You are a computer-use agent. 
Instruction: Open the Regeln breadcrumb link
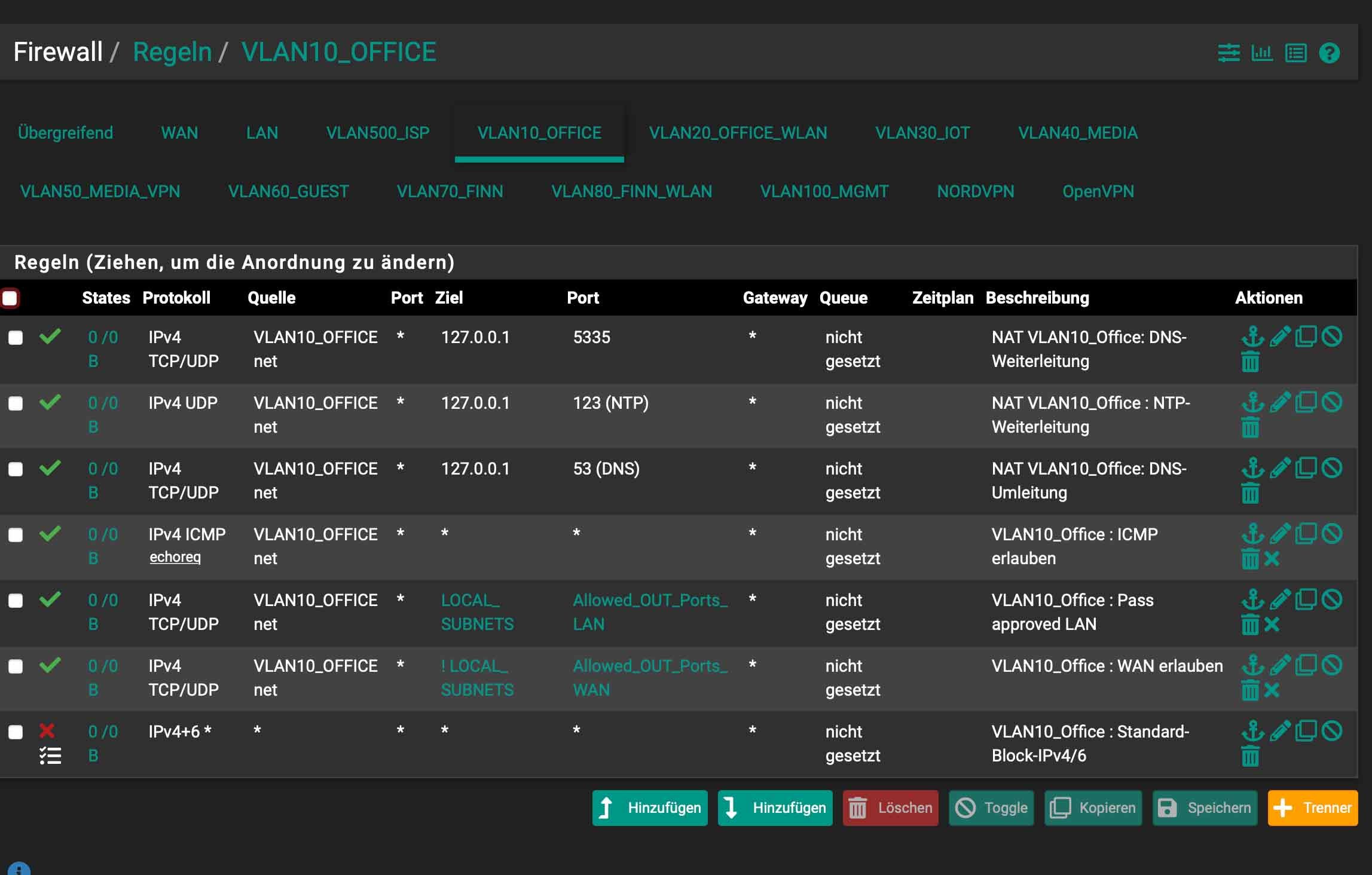(x=172, y=52)
